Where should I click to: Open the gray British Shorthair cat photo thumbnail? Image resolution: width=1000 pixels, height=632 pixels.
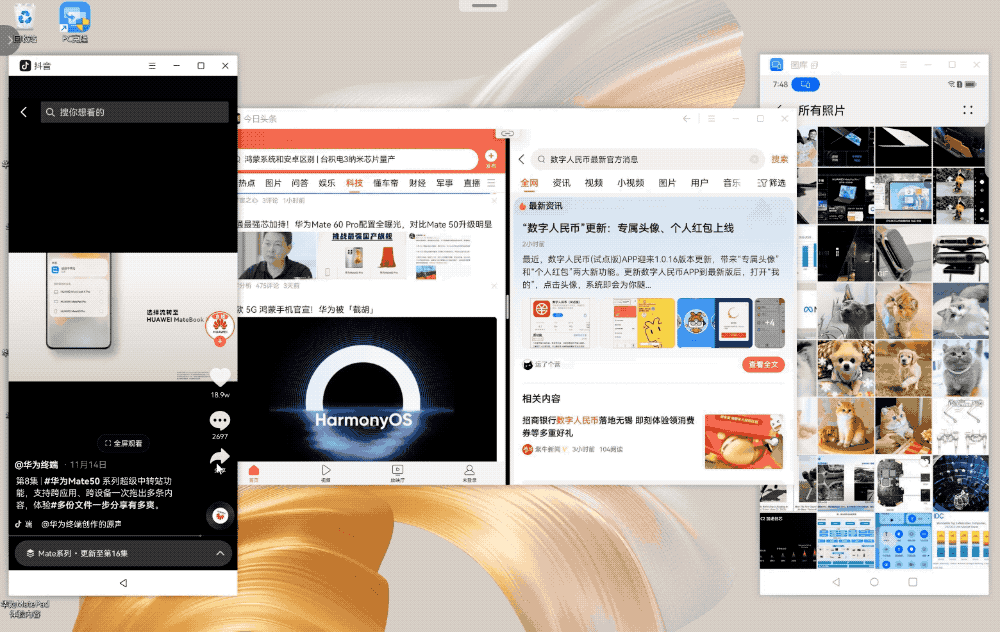pos(960,368)
